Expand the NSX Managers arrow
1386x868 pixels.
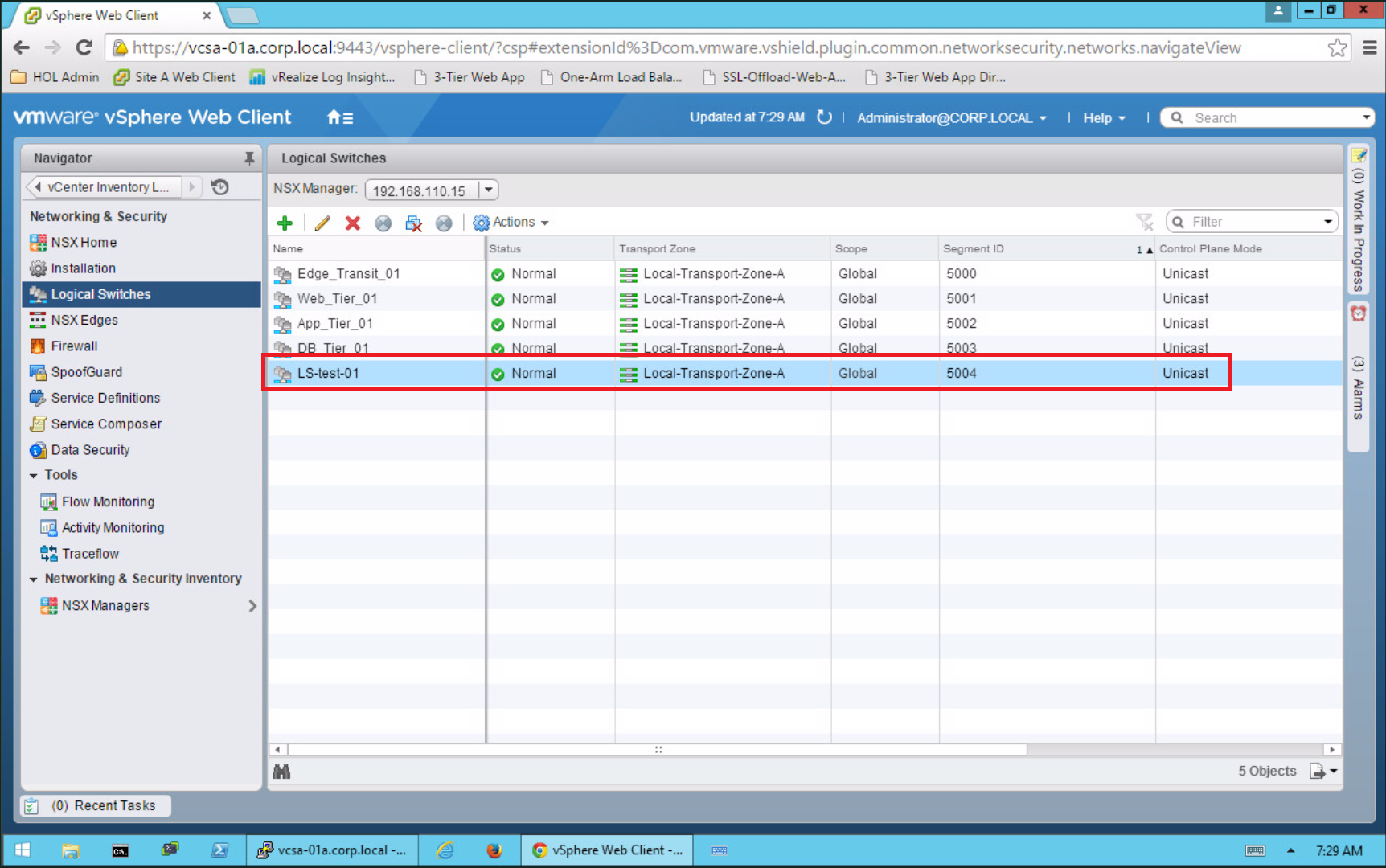[x=252, y=606]
